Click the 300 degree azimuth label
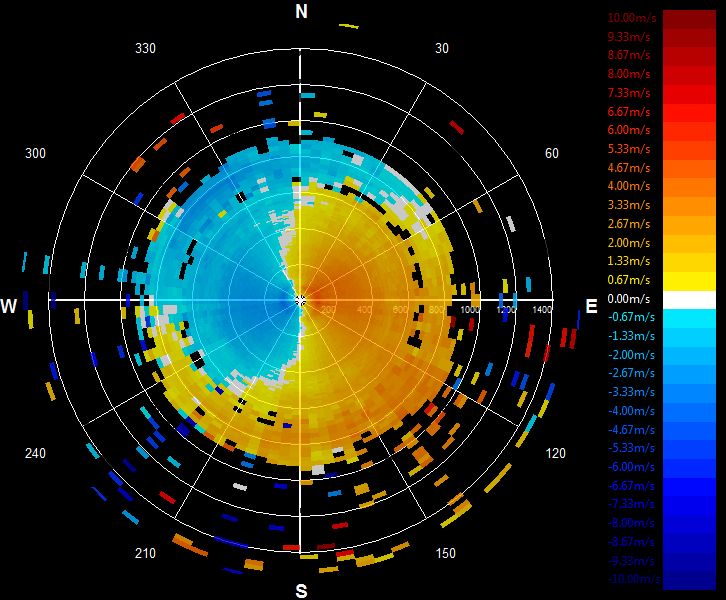This screenshot has width=726, height=600. coord(35,153)
